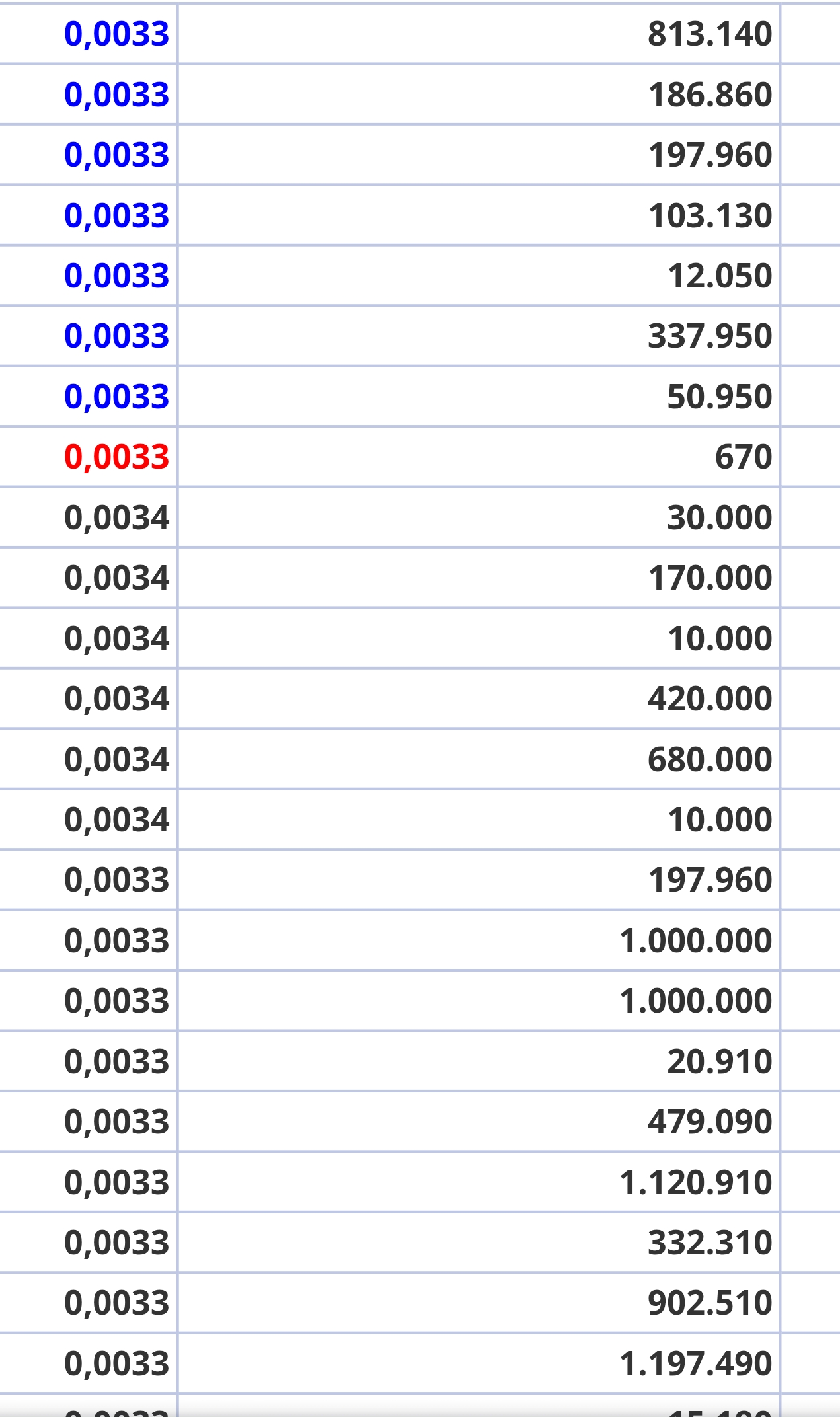This screenshot has height=1417, width=840.
Task: Select the 186.860 volume cell
Action: click(x=479, y=95)
